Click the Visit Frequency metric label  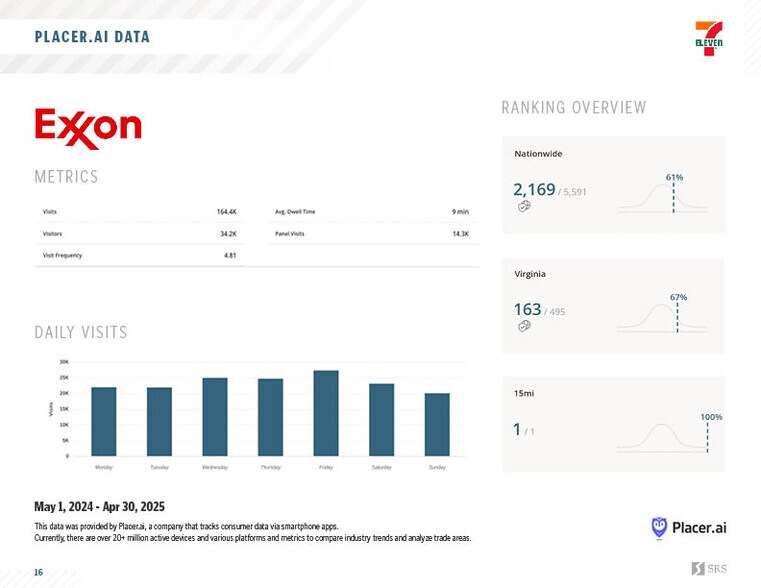tap(62, 255)
